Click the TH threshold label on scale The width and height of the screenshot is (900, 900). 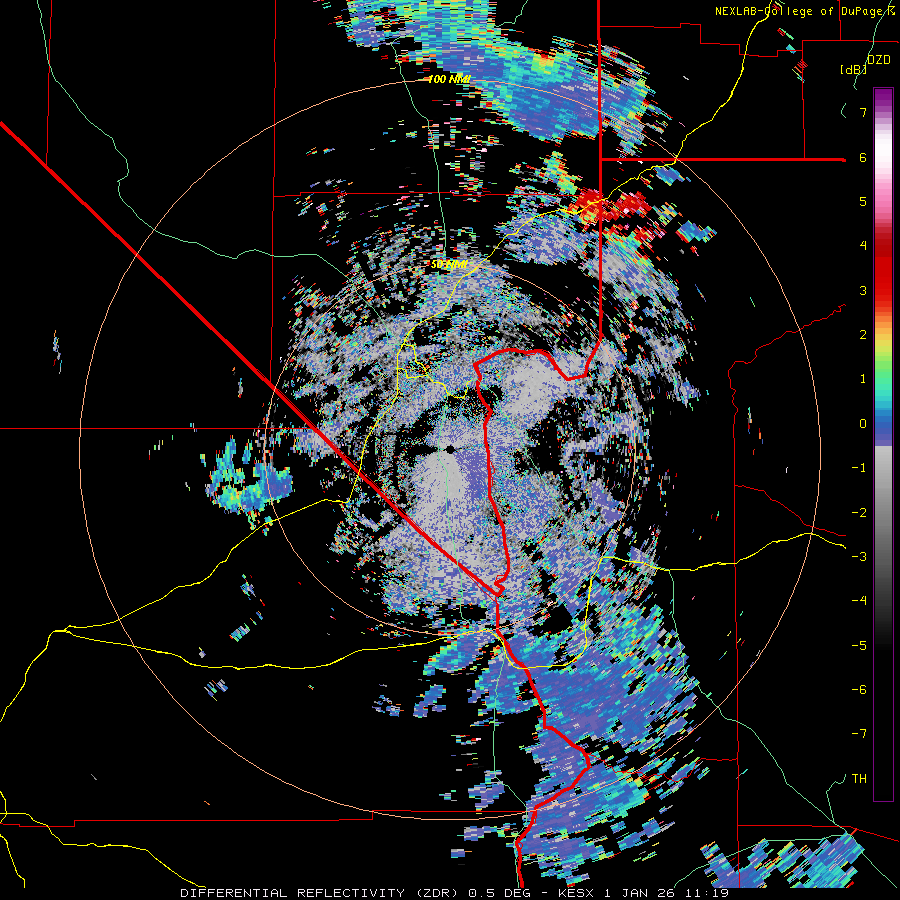tap(859, 779)
